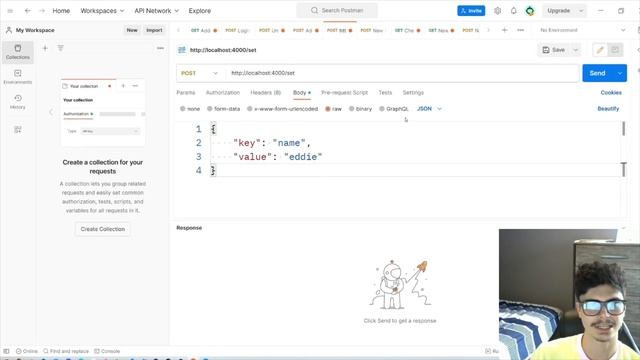Image resolution: width=640 pixels, height=360 pixels.
Task: Open the Pre-request Script tab
Action: tap(344, 93)
